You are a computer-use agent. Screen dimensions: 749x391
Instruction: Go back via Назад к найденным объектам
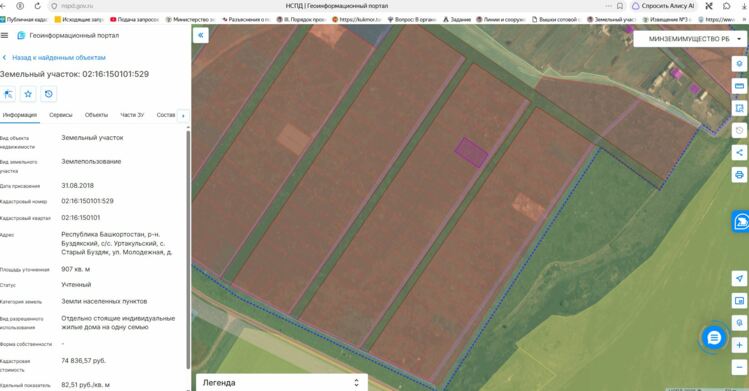[54, 57]
